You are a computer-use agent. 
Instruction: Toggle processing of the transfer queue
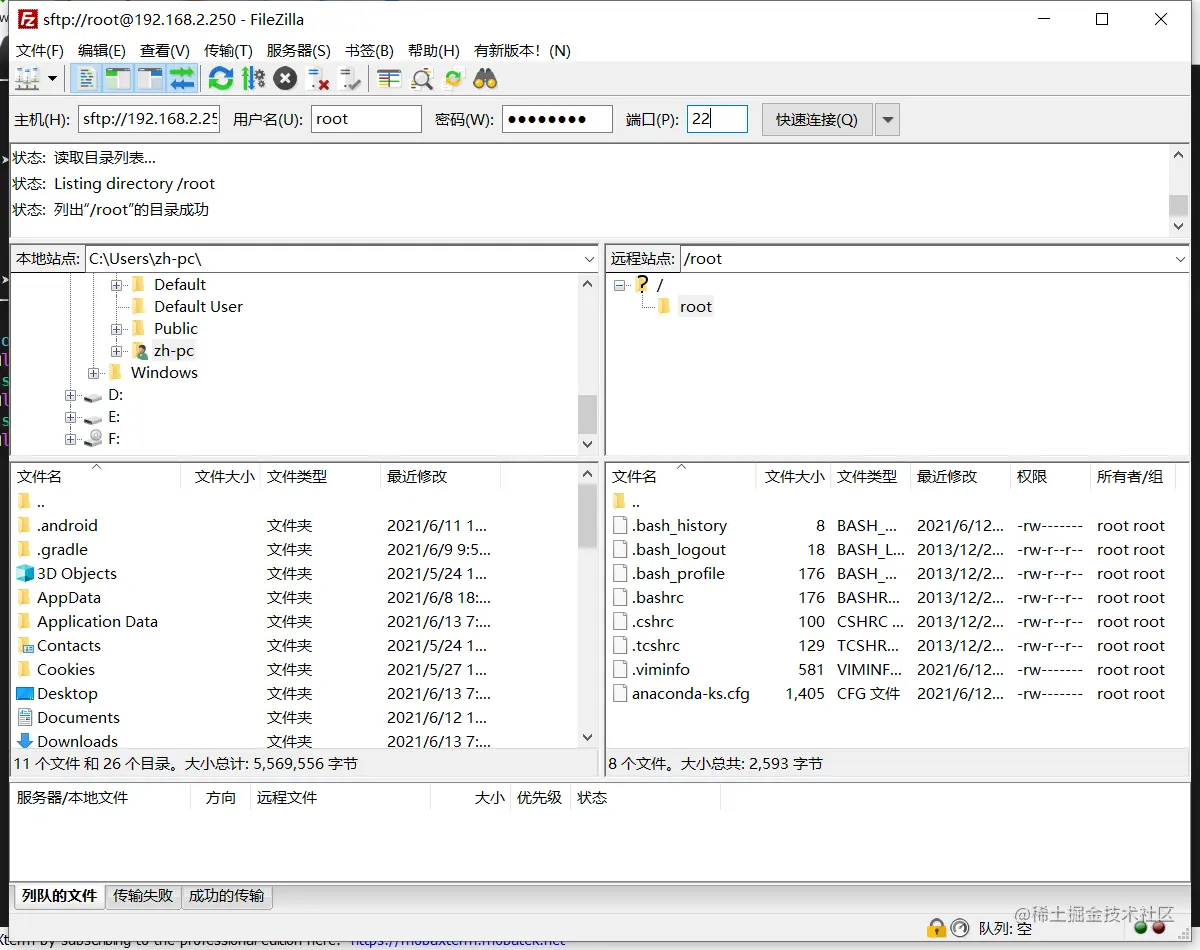click(253, 78)
